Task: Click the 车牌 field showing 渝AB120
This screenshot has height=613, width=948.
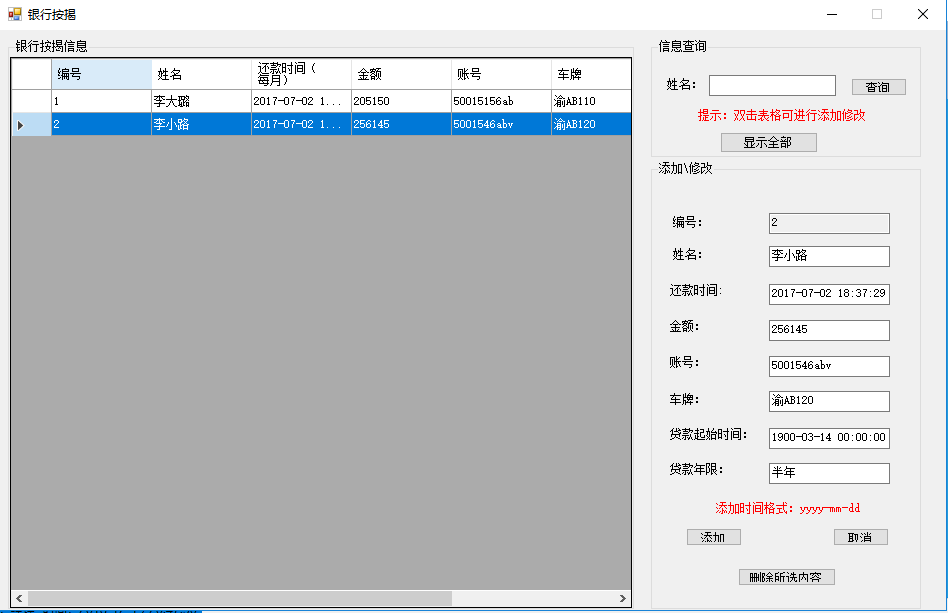Action: 829,401
